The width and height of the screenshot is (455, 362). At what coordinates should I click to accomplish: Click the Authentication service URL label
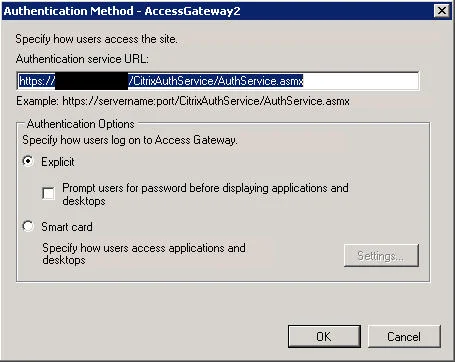click(82, 59)
